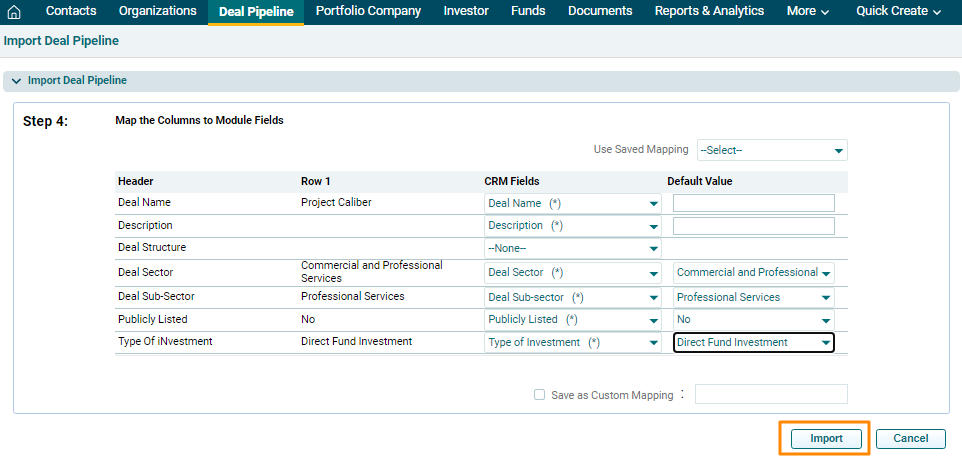Viewport: 962px width, 462px height.
Task: Click the Cancel button
Action: [910, 438]
